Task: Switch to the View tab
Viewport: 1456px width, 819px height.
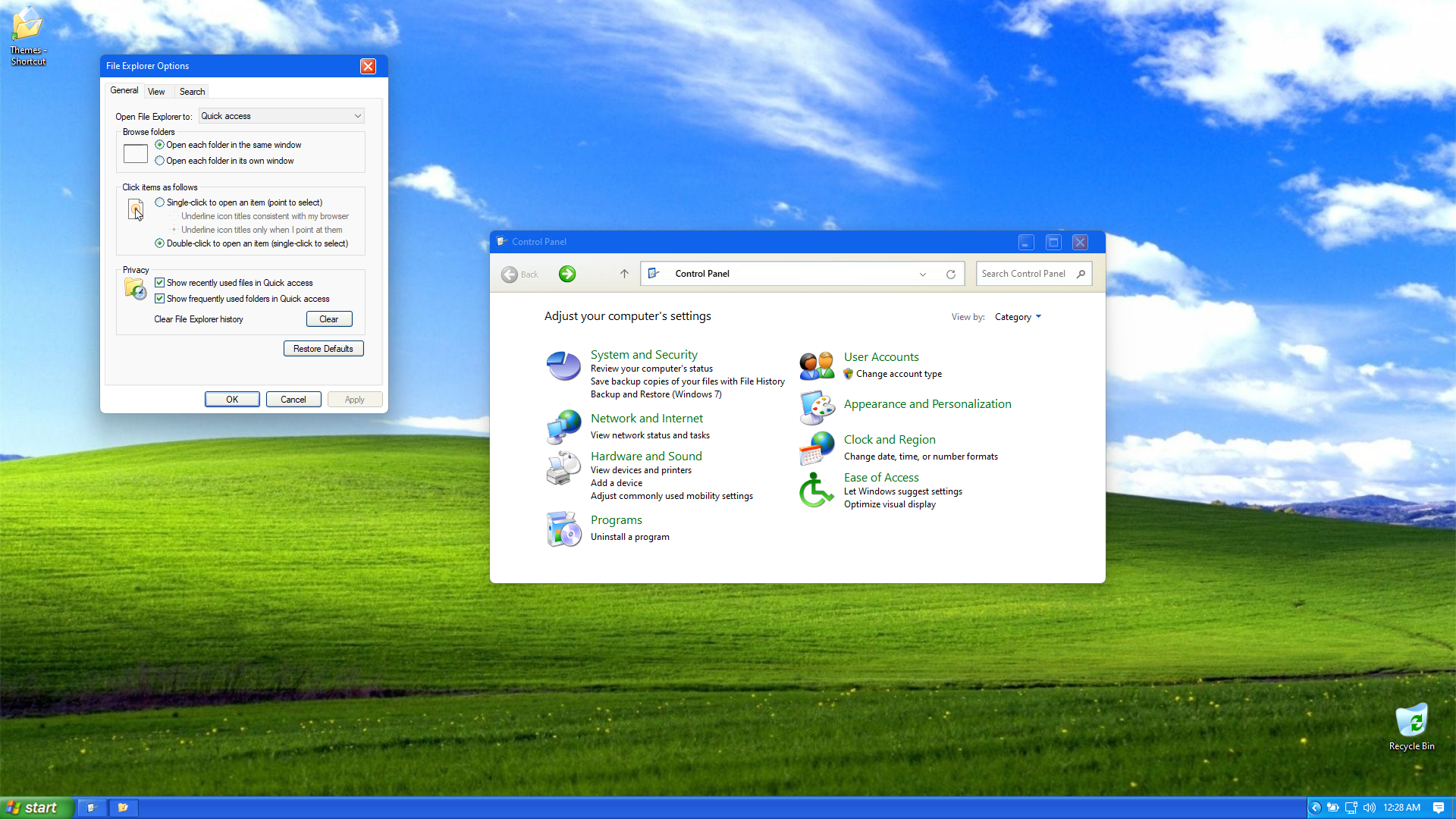Action: (x=156, y=92)
